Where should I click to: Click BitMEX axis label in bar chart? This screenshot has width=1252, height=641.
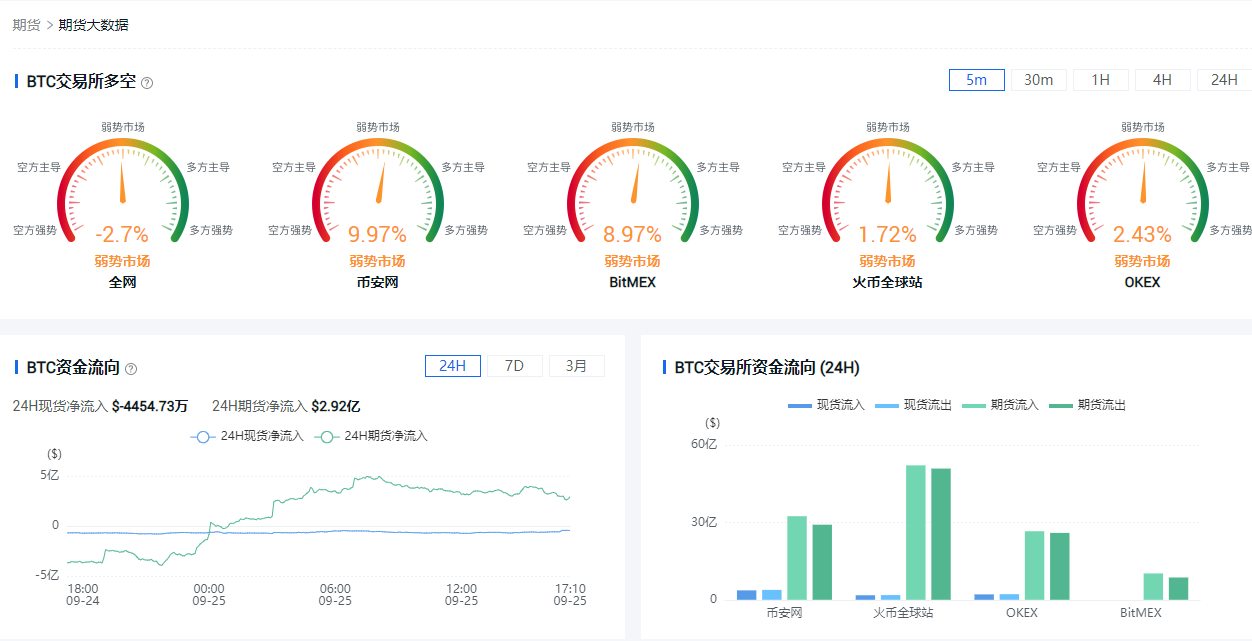point(1141,612)
